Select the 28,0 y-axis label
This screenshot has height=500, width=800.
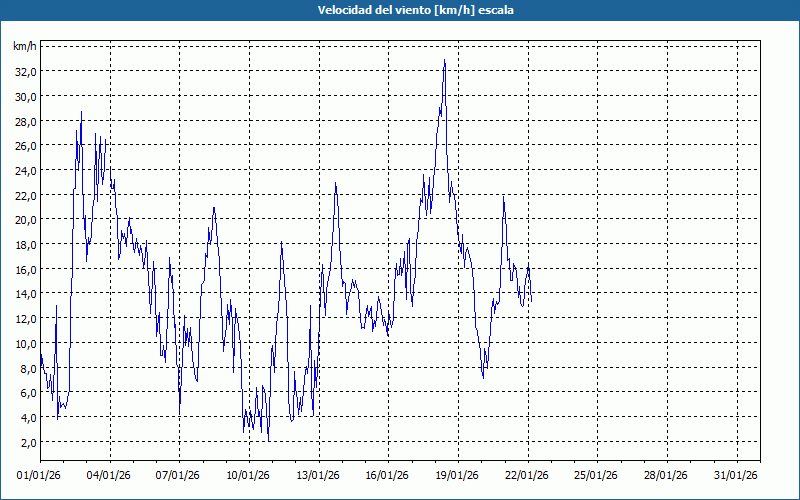[25, 121]
